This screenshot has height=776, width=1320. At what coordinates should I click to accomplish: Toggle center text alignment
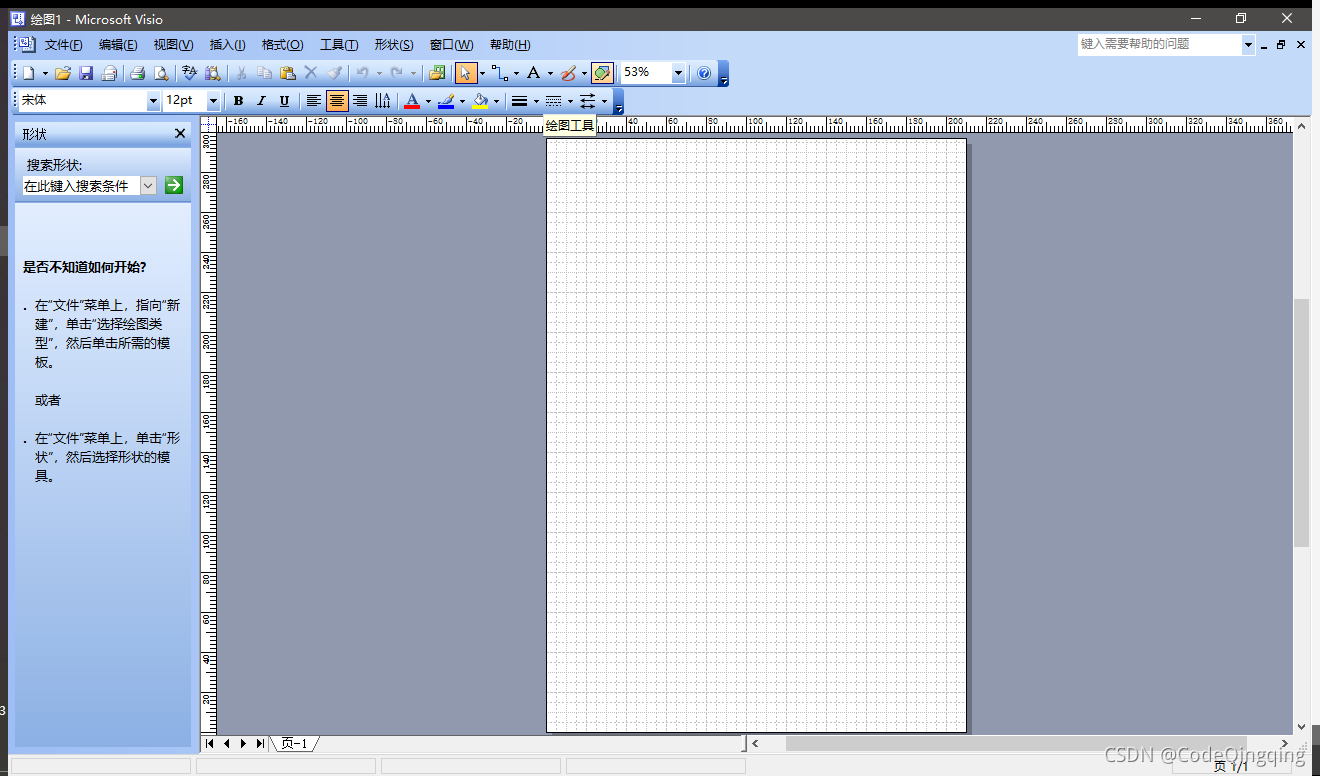pos(337,101)
